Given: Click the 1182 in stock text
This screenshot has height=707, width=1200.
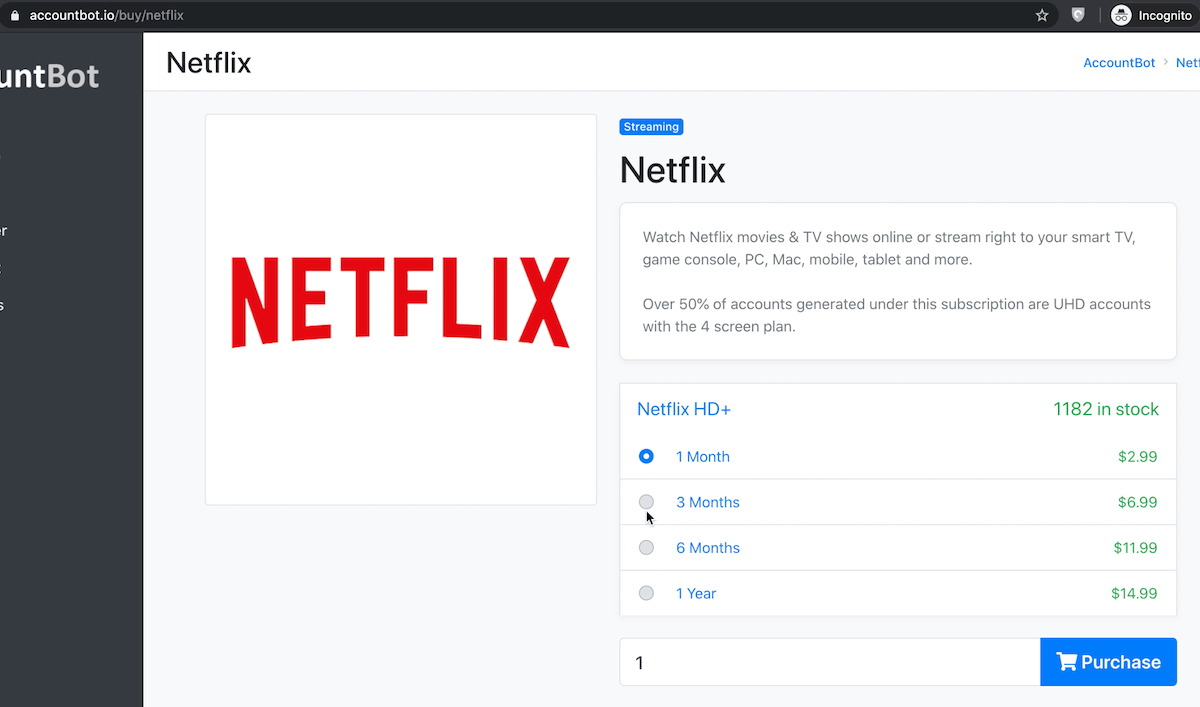Looking at the screenshot, I should click(1106, 409).
